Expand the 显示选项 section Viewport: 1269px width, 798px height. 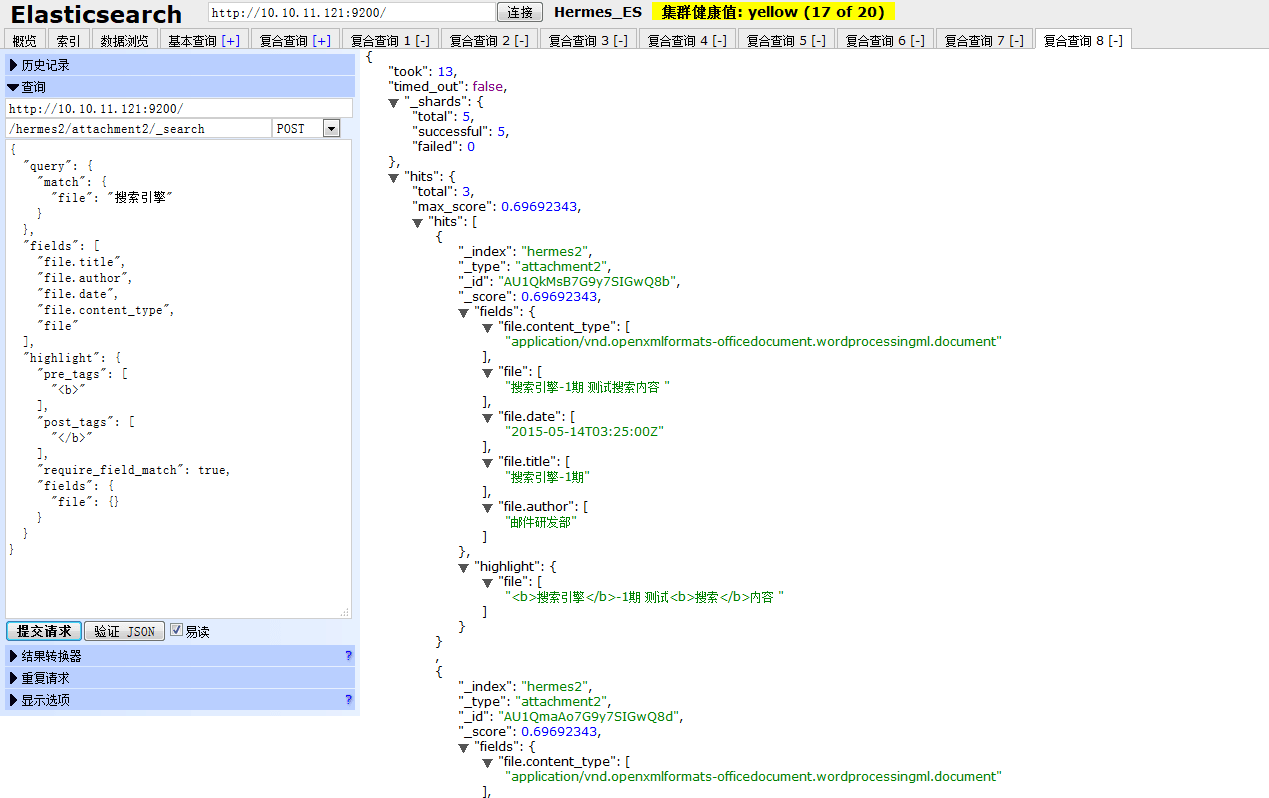tap(180, 700)
